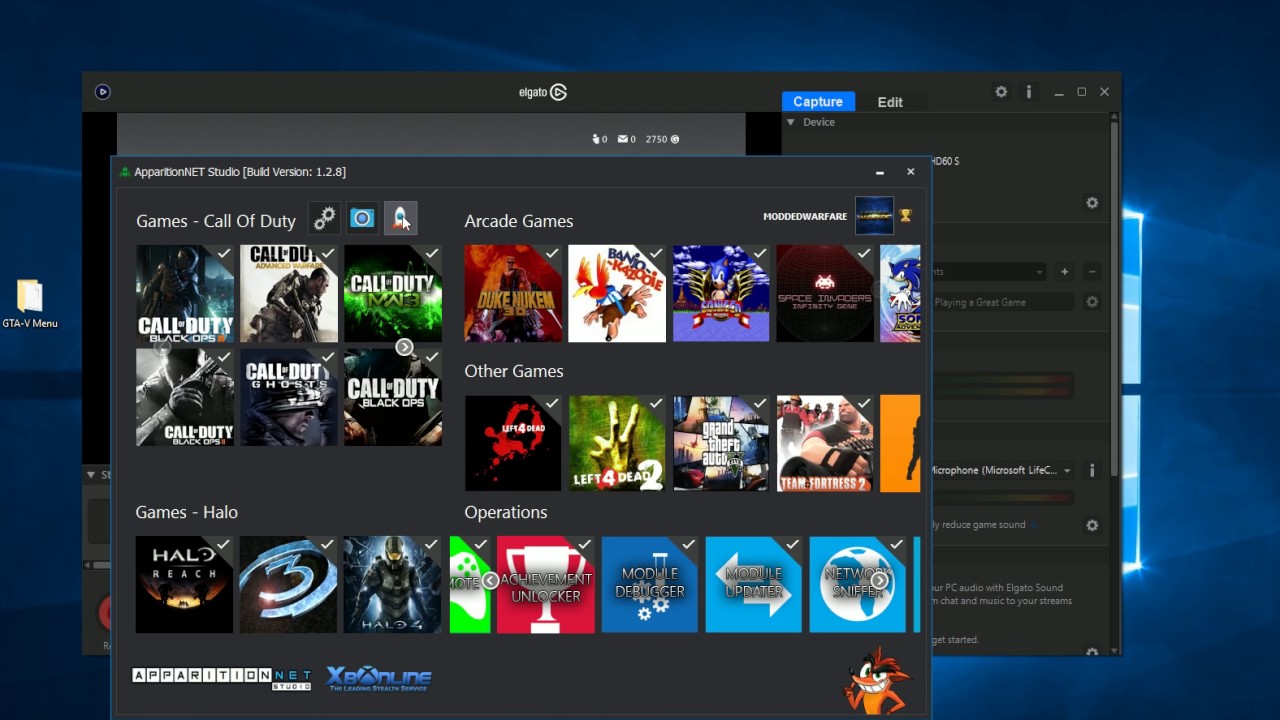Toggle the checkmark on the Halo Reach tile
Viewport: 1280px width, 720px height.
223,545
